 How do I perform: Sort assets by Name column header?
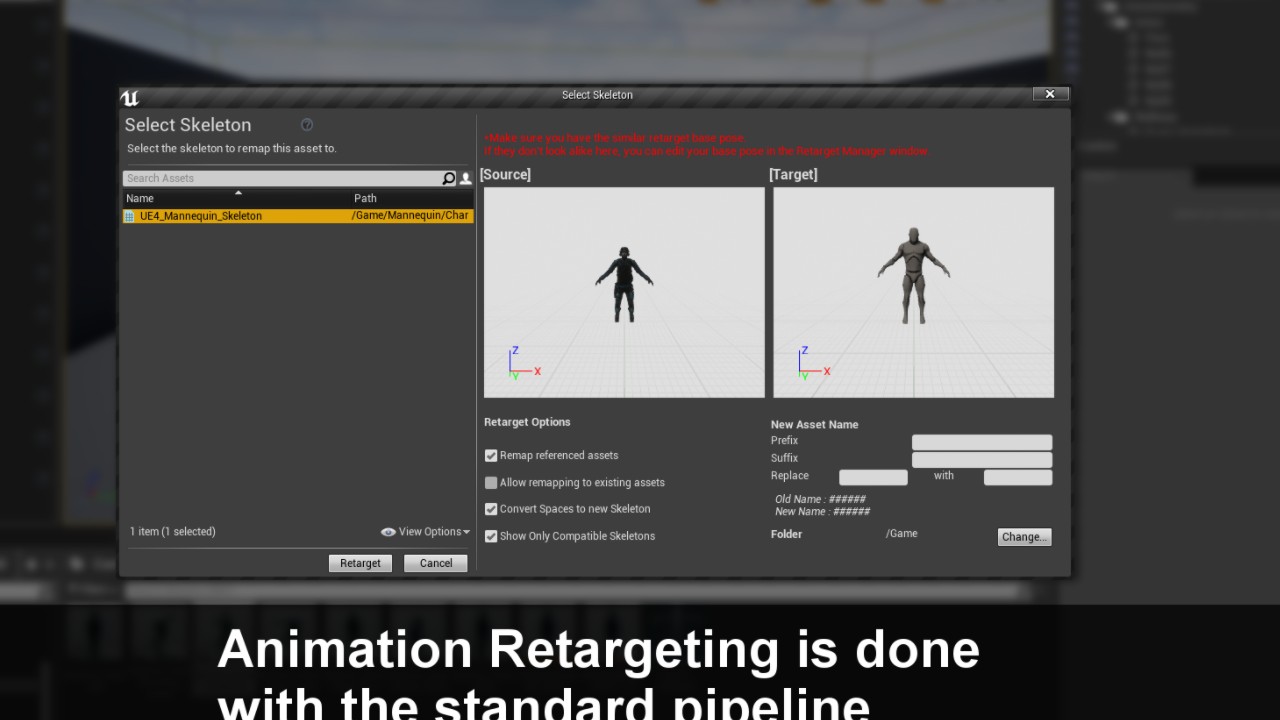[x=140, y=198]
